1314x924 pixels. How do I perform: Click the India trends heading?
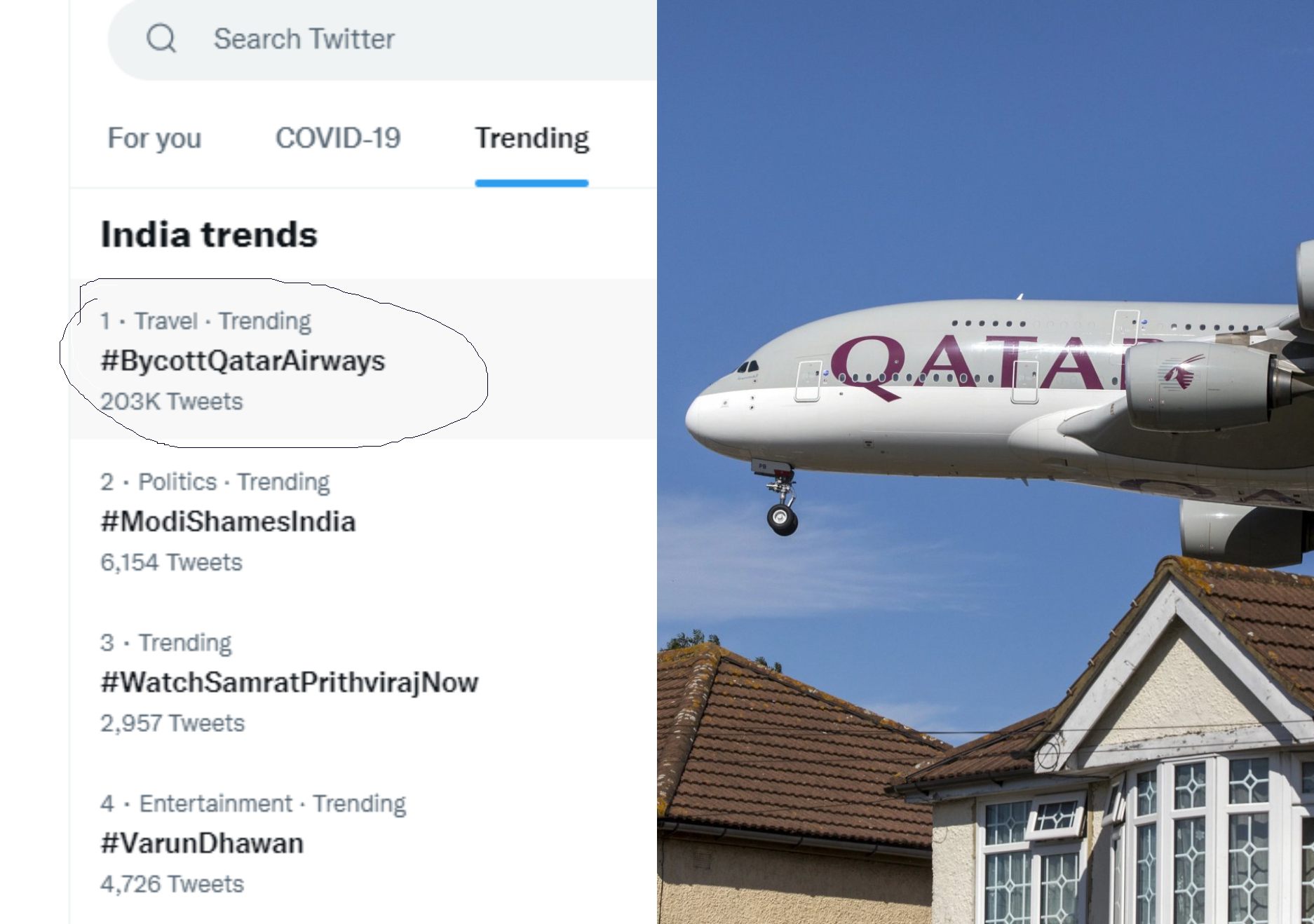[209, 235]
